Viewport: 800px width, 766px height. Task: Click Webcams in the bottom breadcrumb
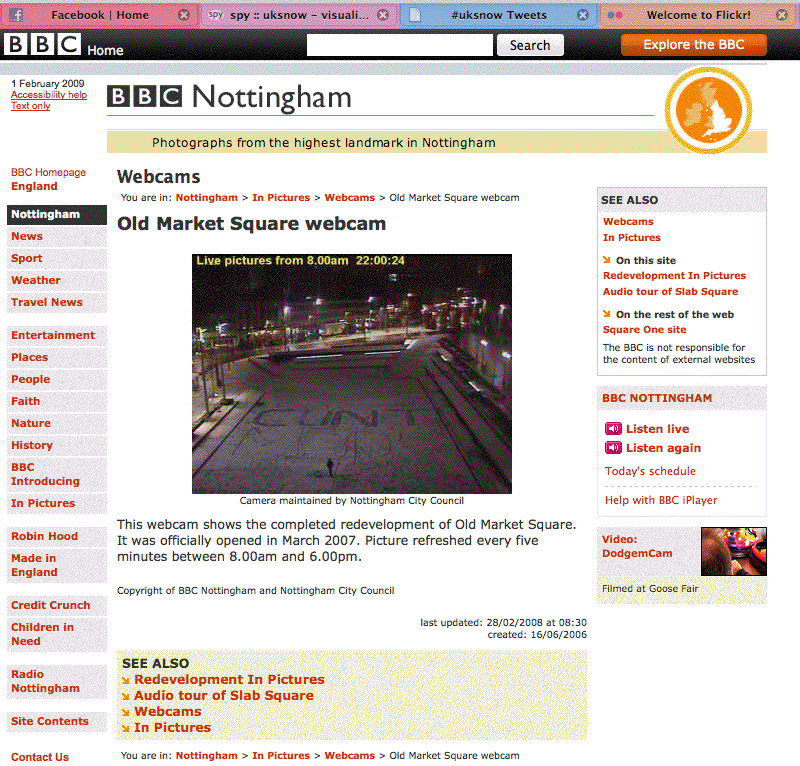coord(349,755)
